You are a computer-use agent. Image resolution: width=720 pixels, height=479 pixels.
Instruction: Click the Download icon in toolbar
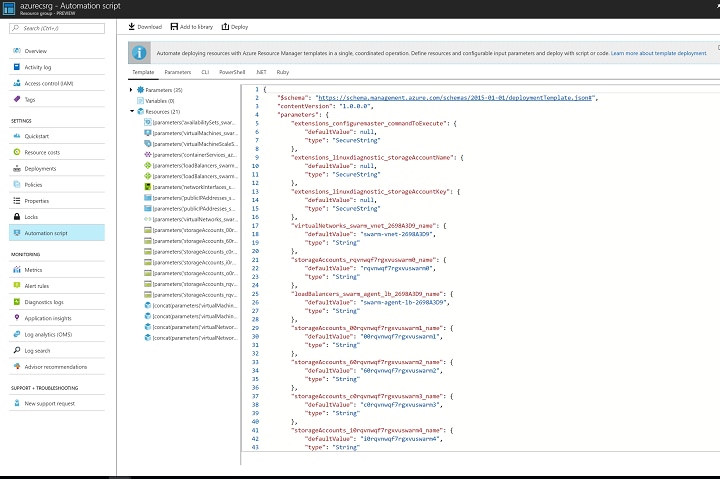131,27
